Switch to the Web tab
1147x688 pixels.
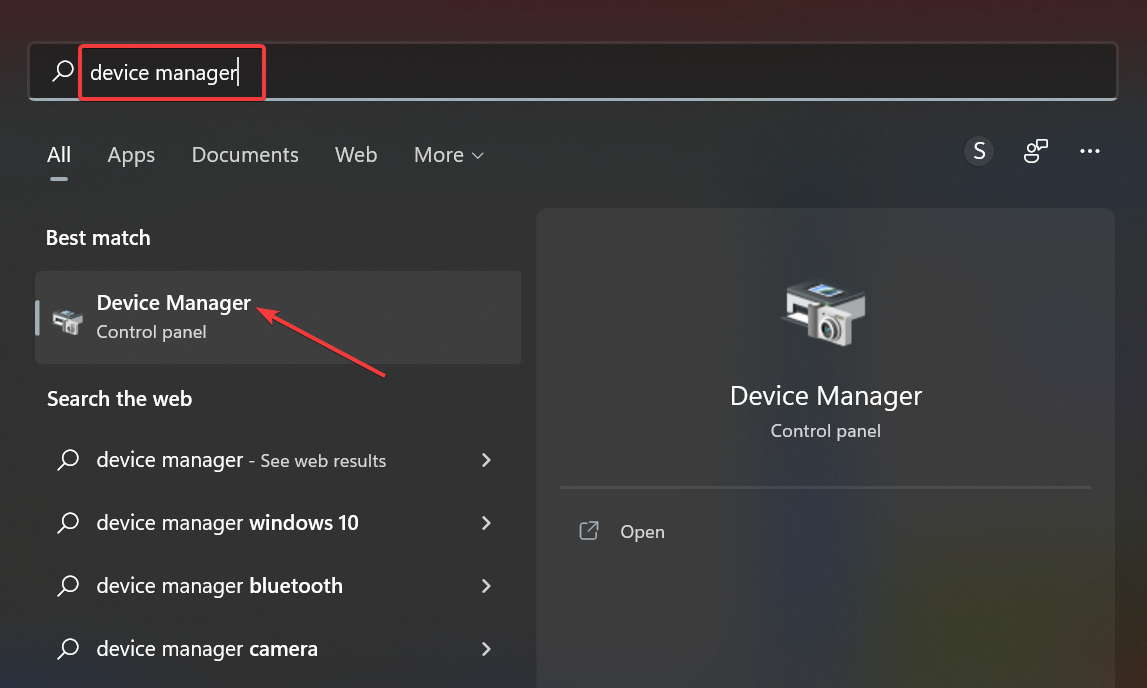coord(356,155)
